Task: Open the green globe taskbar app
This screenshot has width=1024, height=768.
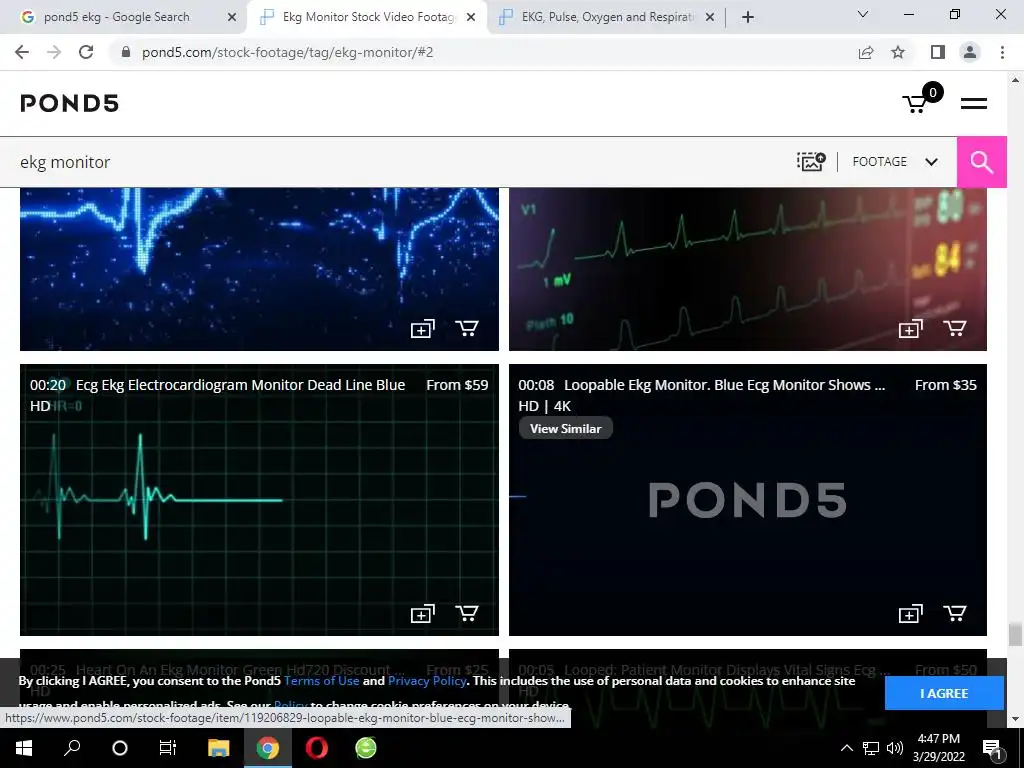Action: pyautogui.click(x=366, y=748)
